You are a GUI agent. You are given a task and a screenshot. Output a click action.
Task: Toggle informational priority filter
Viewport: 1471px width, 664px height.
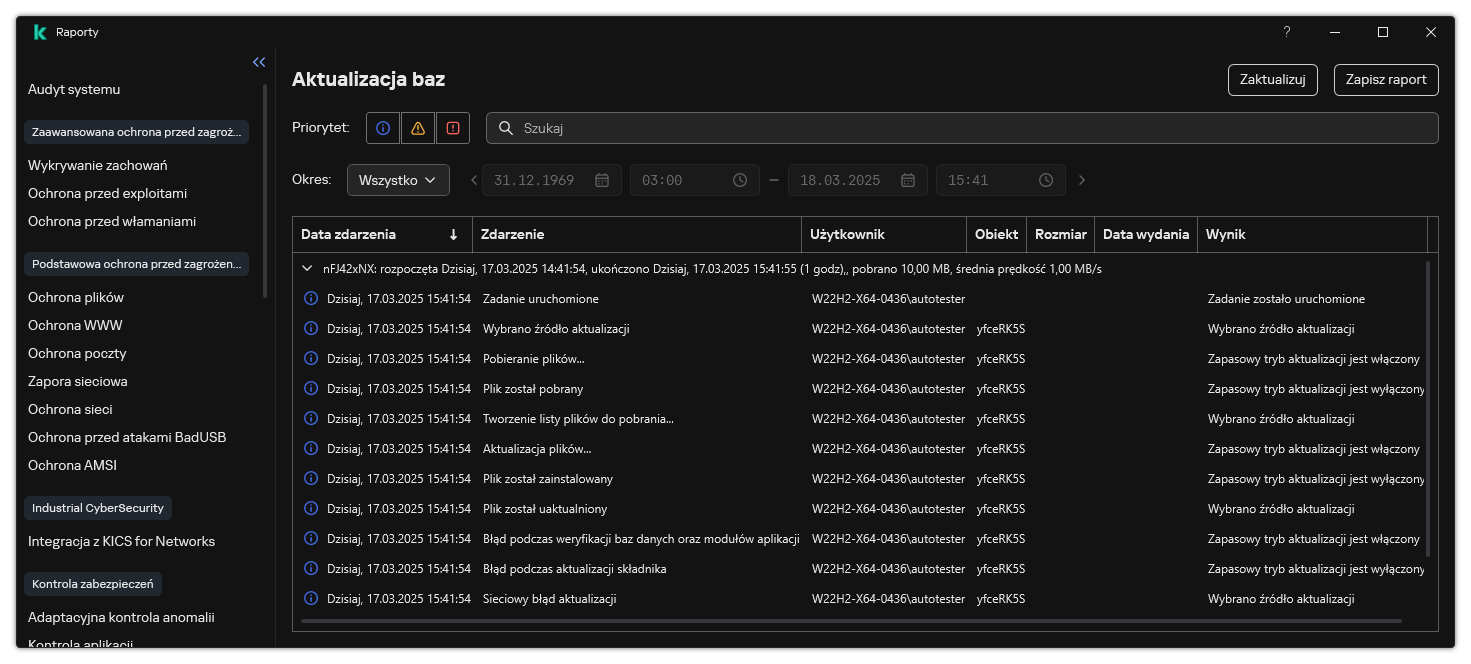pos(383,128)
